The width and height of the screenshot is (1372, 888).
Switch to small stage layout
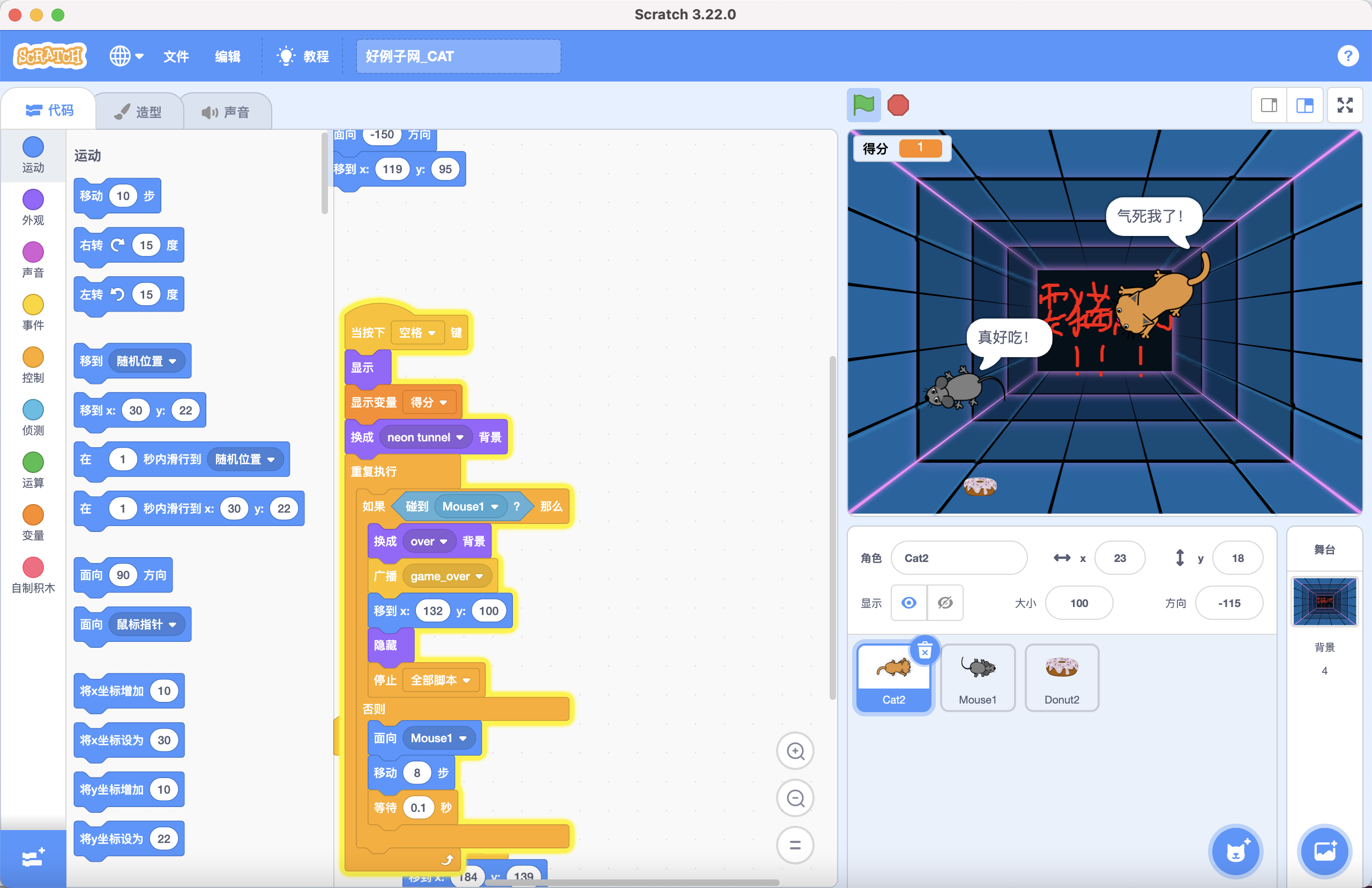coord(1269,105)
